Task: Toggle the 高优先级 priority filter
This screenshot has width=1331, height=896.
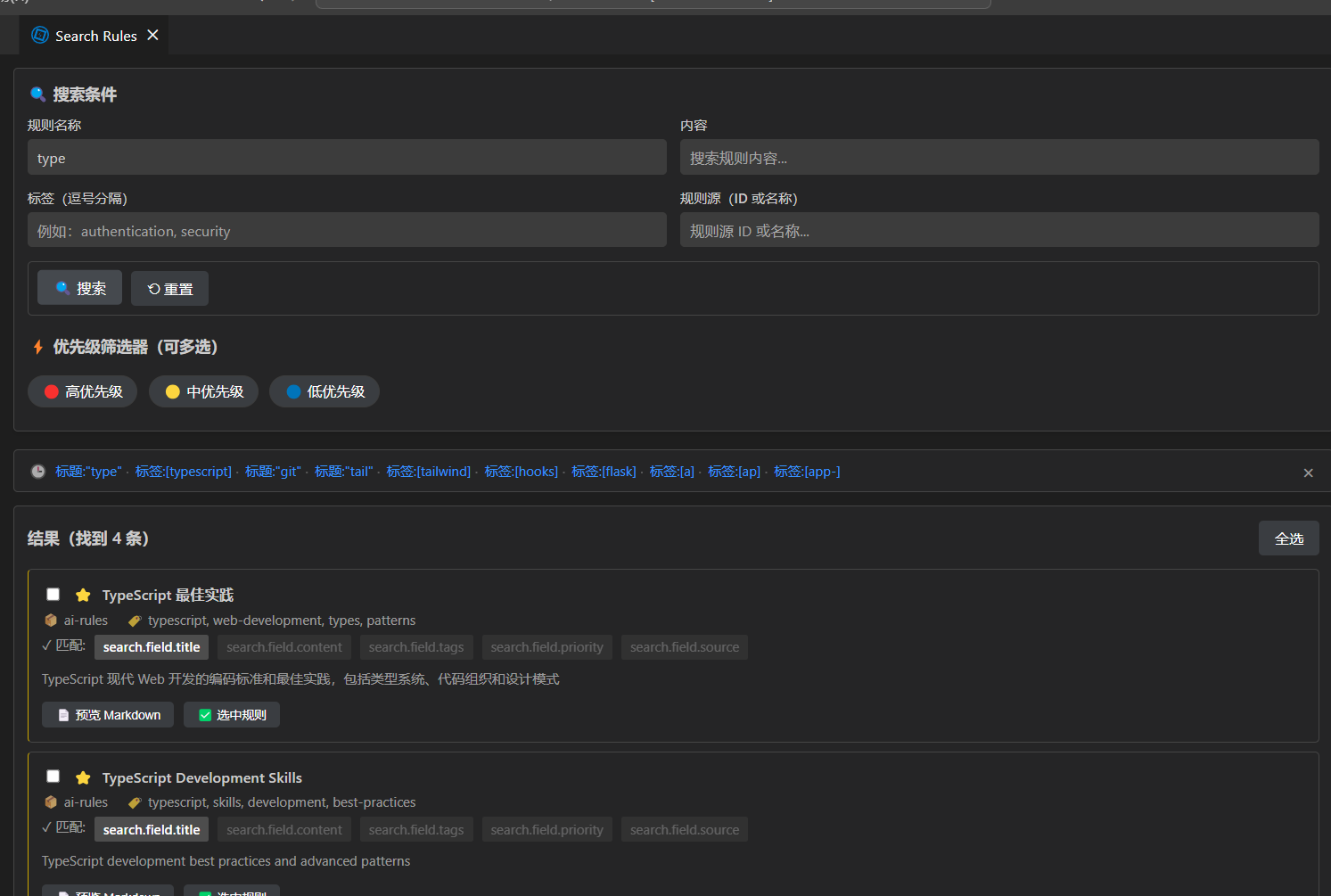Action: (x=83, y=391)
